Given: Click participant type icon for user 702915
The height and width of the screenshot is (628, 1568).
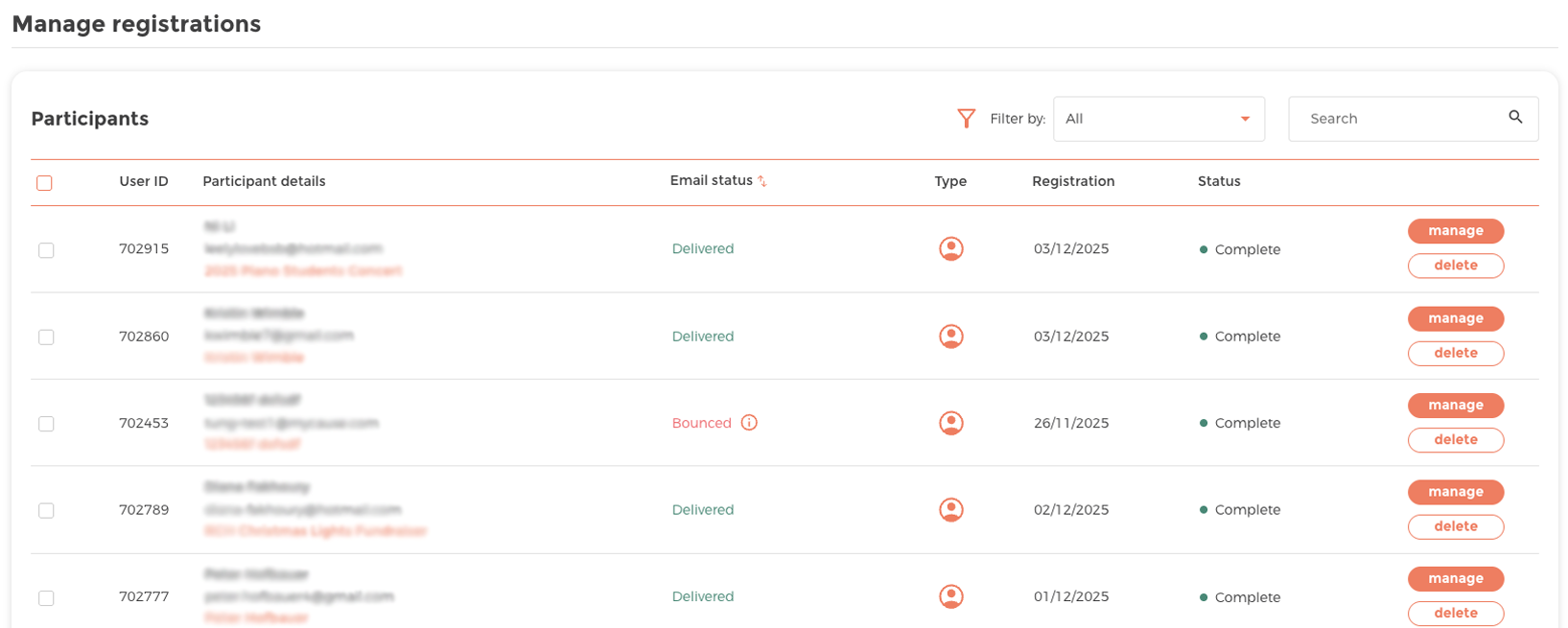Looking at the screenshot, I should [951, 249].
